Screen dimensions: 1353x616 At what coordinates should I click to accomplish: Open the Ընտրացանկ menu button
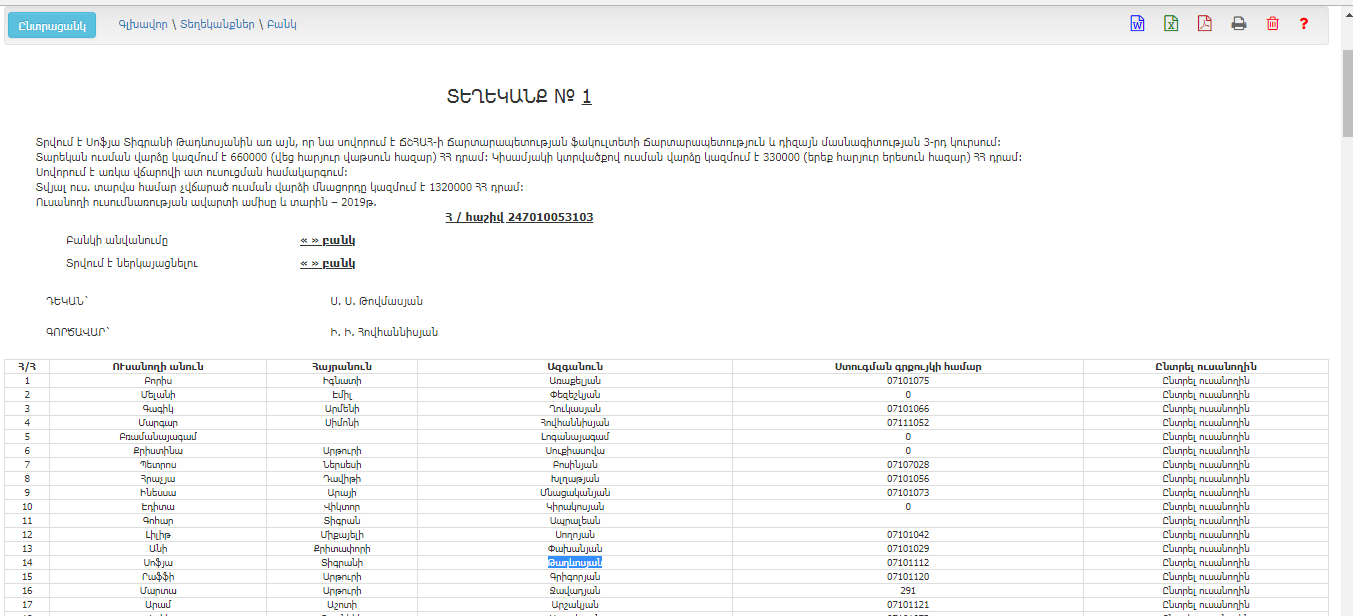pyautogui.click(x=51, y=24)
